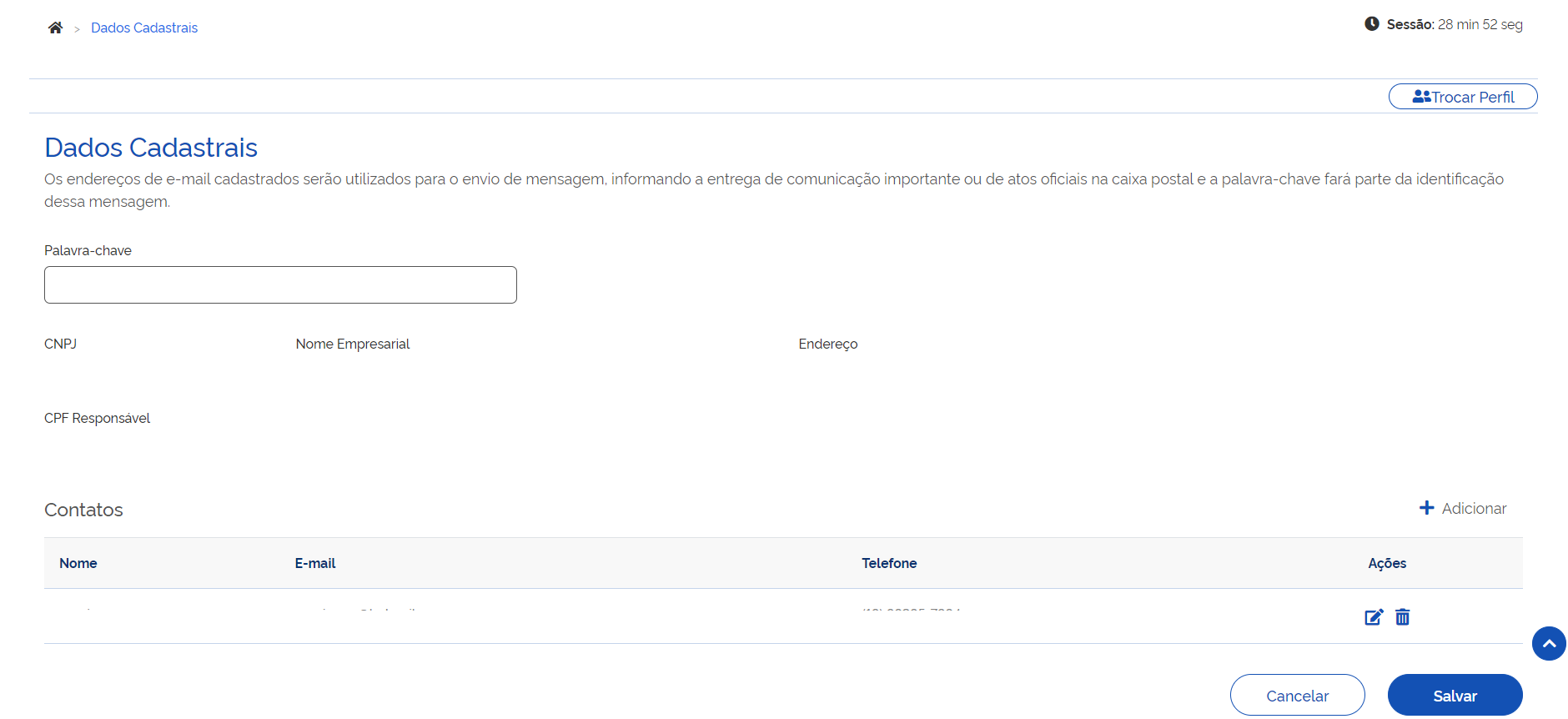Click the CNPJ label
Image resolution: width=1568 pixels, height=719 pixels.
[x=60, y=344]
